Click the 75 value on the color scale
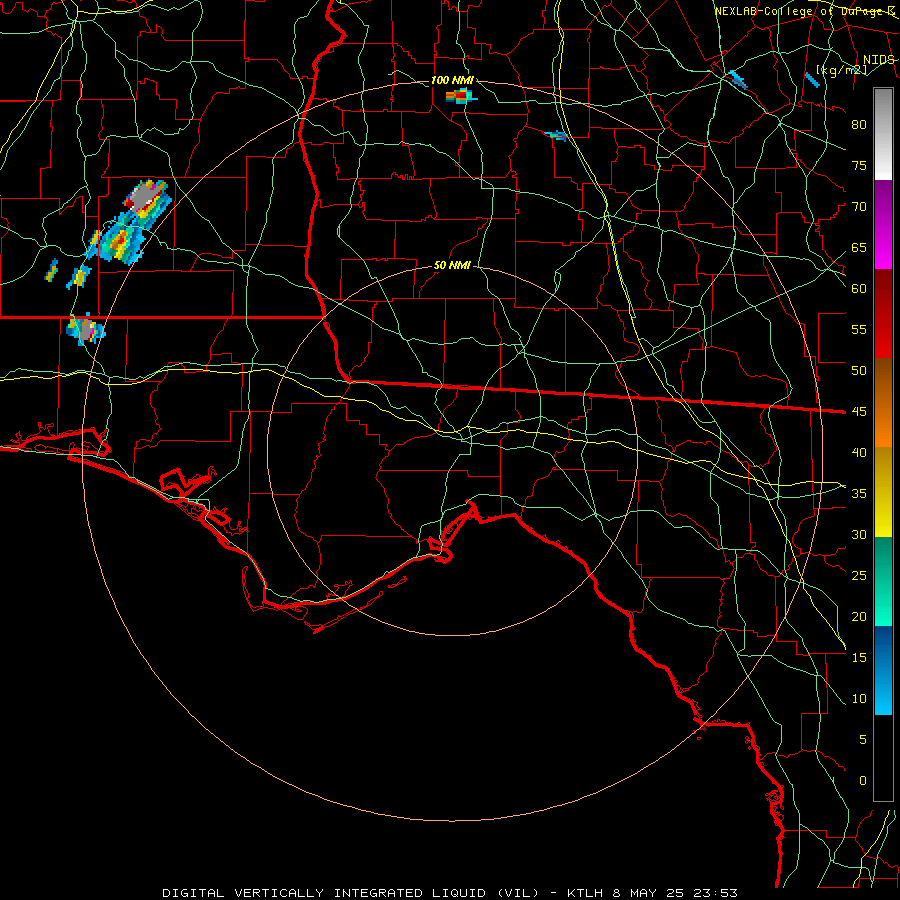This screenshot has height=900, width=900. [859, 166]
